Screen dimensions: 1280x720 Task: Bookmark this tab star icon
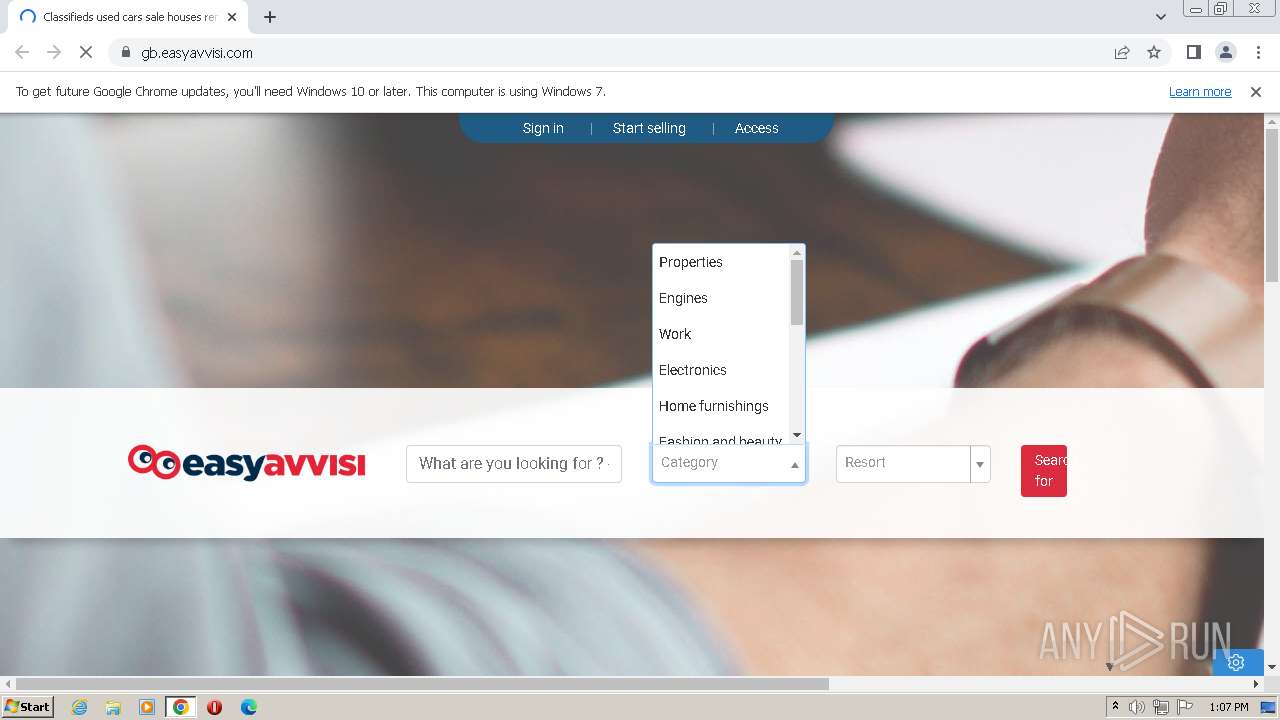click(1154, 52)
